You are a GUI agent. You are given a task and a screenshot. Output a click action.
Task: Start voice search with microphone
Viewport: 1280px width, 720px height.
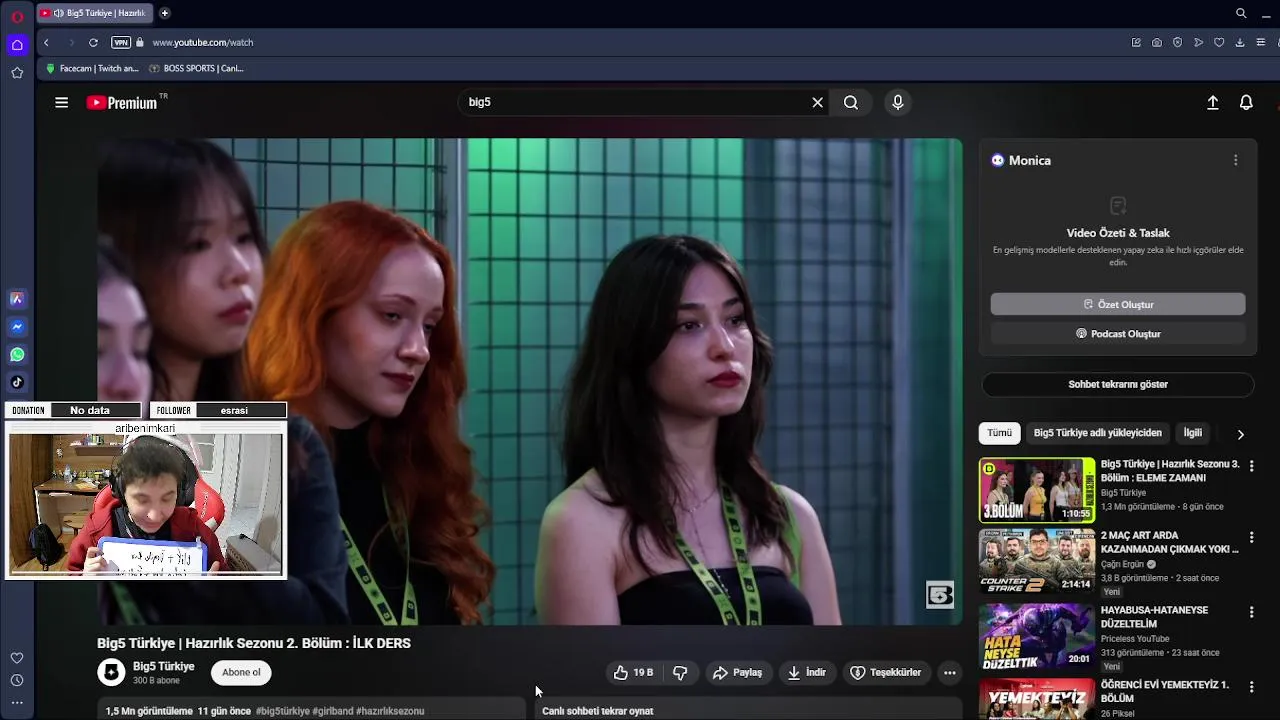coord(898,102)
